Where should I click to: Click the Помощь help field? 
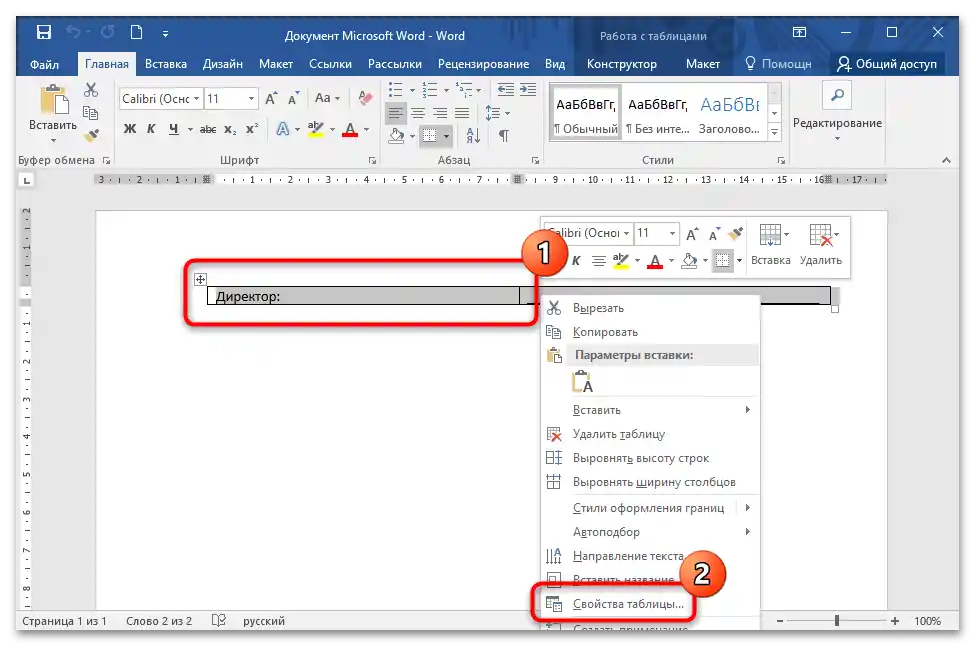pos(779,63)
